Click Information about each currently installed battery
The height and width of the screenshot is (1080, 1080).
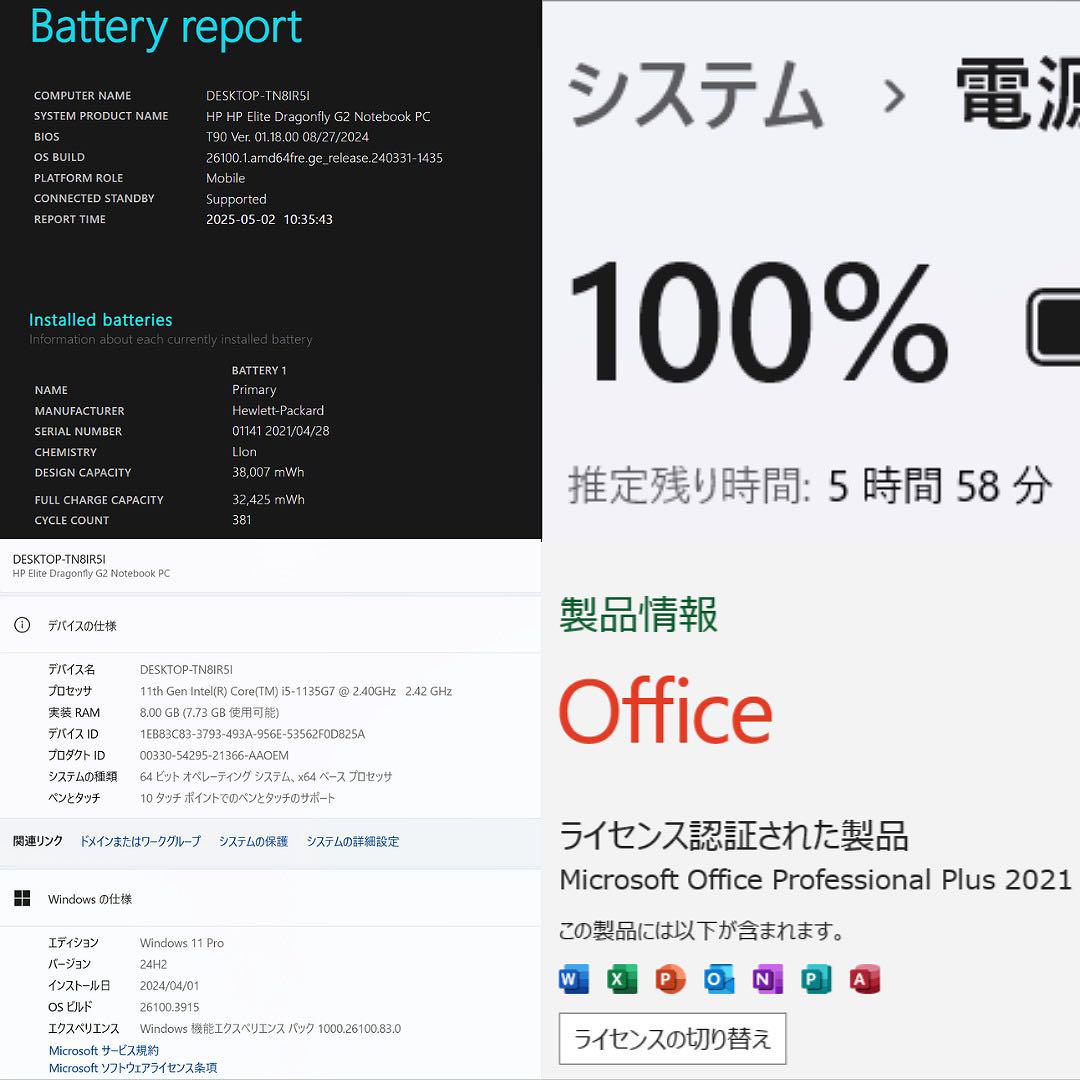pos(171,340)
